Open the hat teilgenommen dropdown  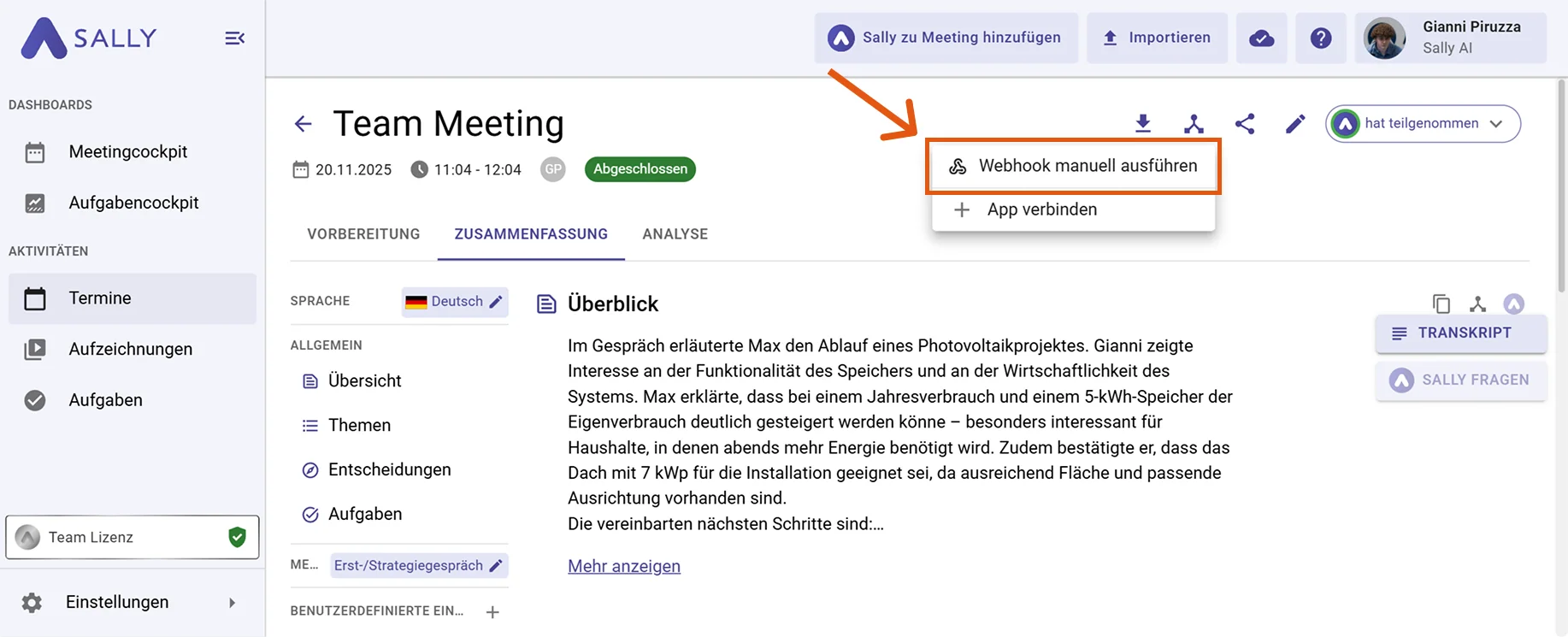pos(1423,124)
